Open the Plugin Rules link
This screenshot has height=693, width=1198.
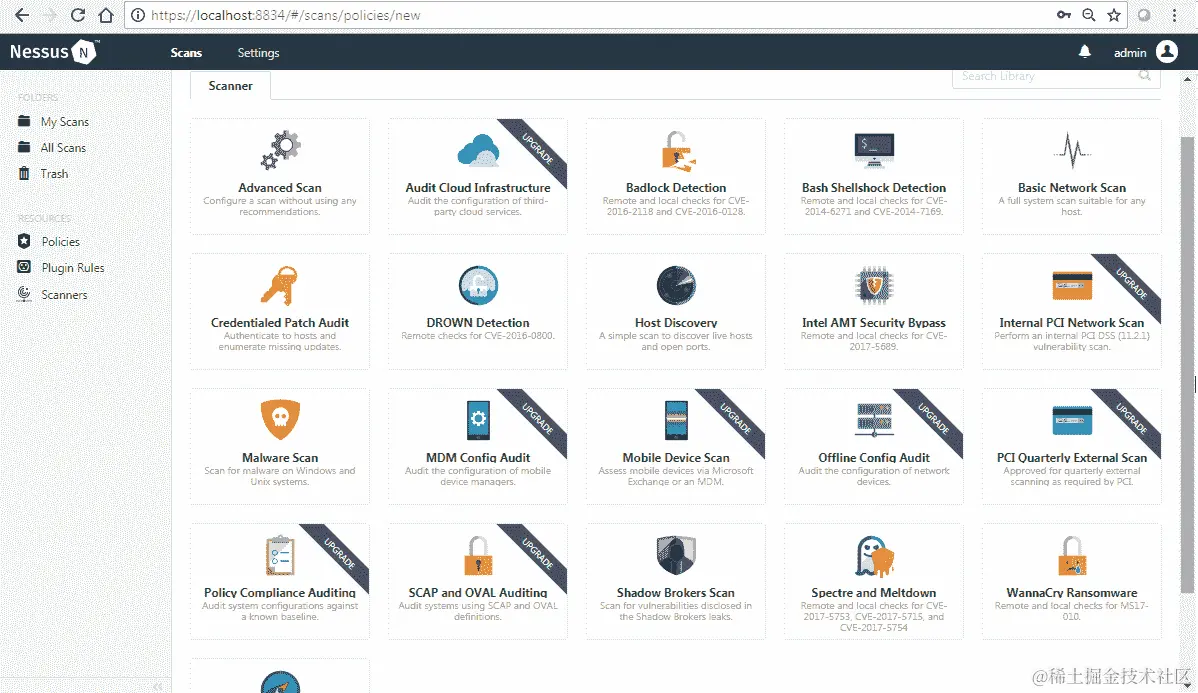pyautogui.click(x=73, y=267)
